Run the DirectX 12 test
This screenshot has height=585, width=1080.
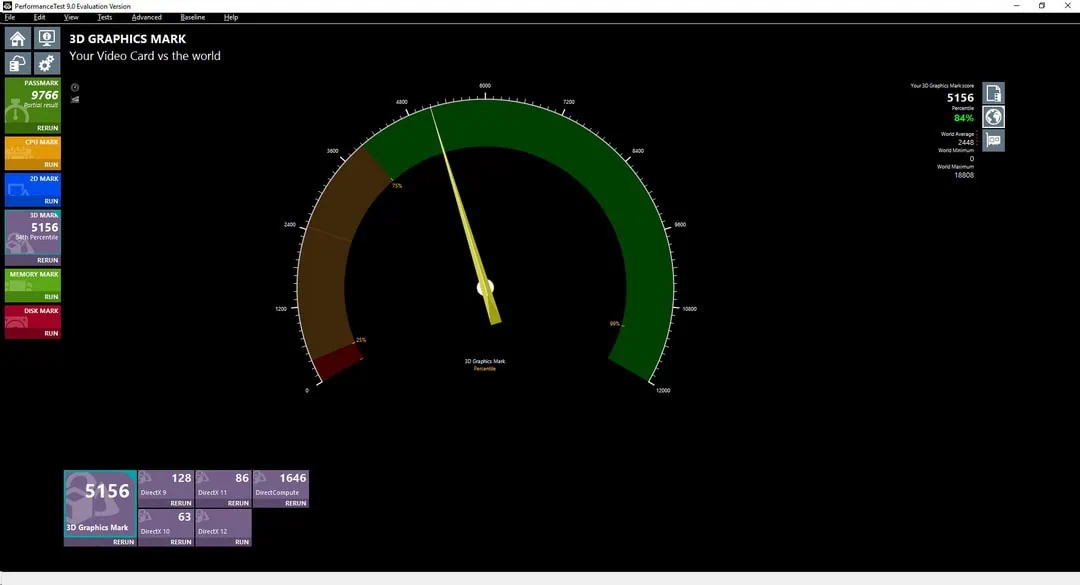(x=241, y=542)
